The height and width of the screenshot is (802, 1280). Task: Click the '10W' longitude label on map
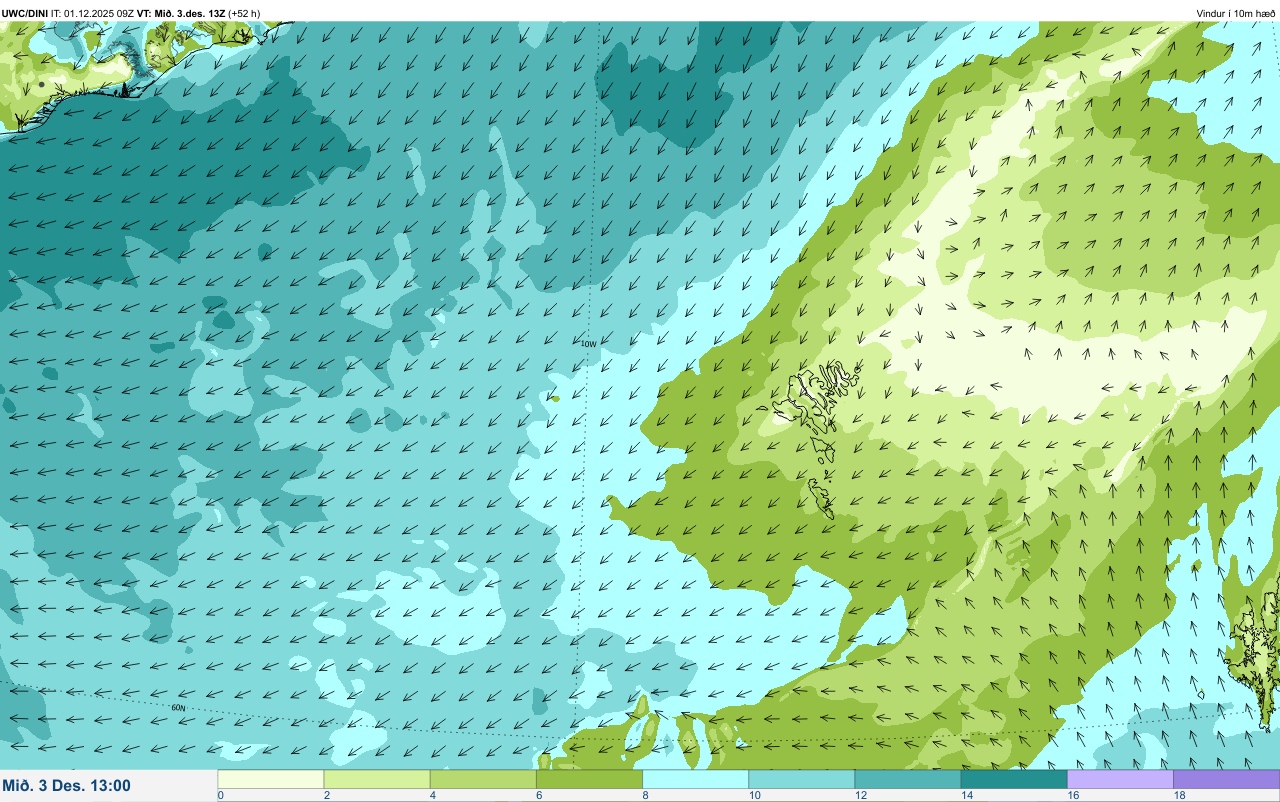pos(588,344)
